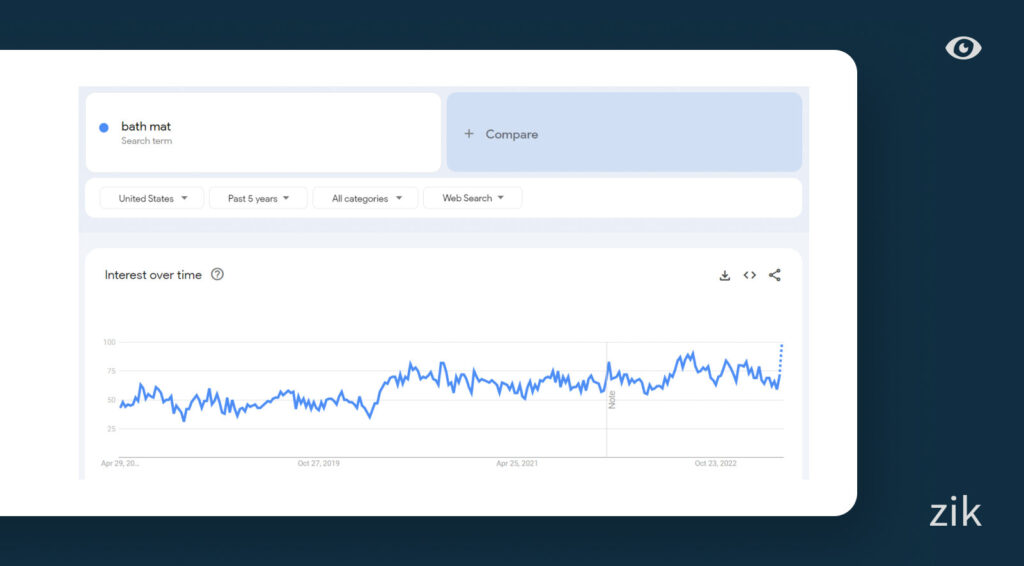Click the share icon on the chart
This screenshot has width=1024, height=566.
[x=775, y=276]
